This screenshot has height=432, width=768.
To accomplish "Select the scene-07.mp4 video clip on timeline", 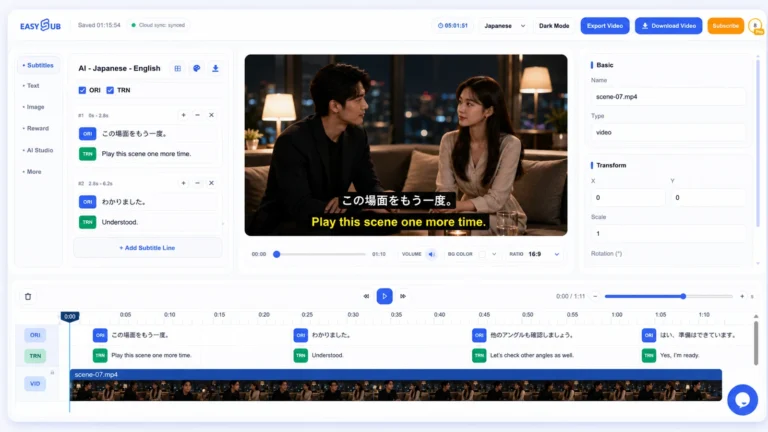I will point(396,385).
